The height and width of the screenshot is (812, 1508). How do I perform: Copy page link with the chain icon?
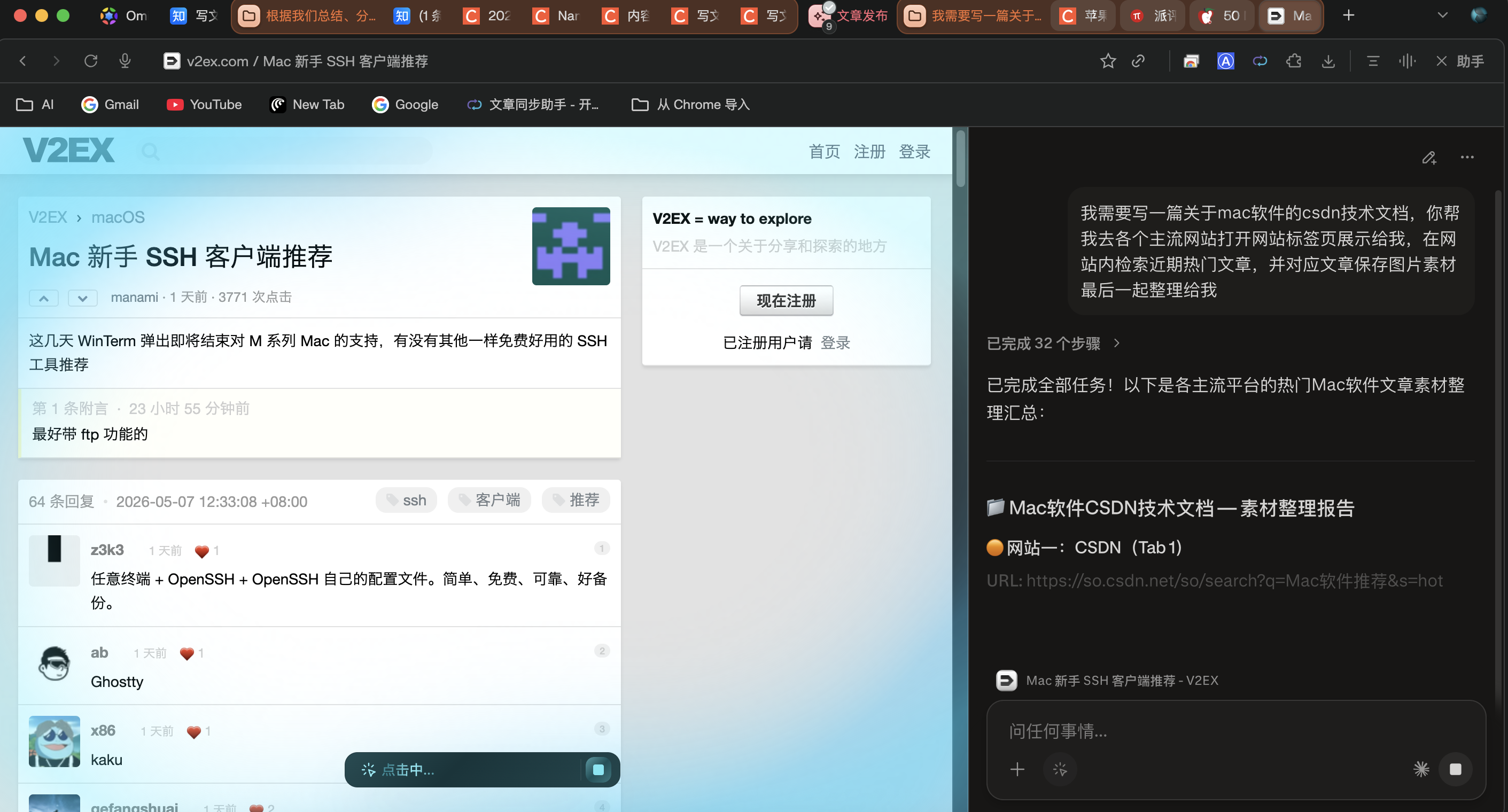1138,61
